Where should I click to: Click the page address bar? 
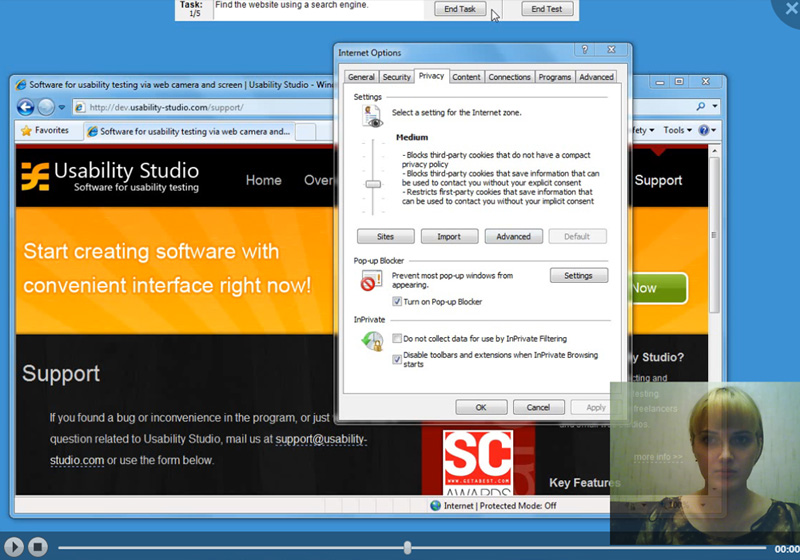(204, 107)
